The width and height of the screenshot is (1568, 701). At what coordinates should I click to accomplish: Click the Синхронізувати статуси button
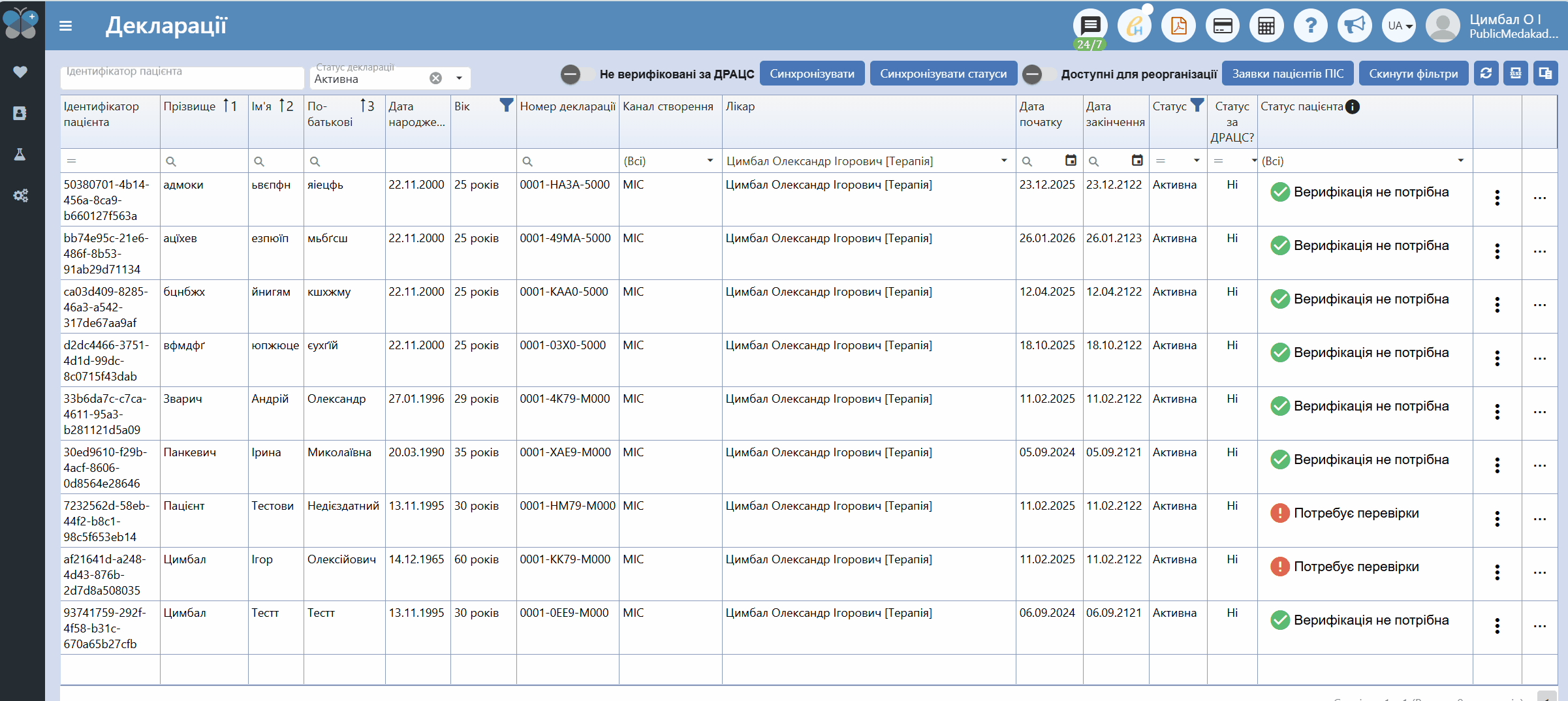[943, 74]
